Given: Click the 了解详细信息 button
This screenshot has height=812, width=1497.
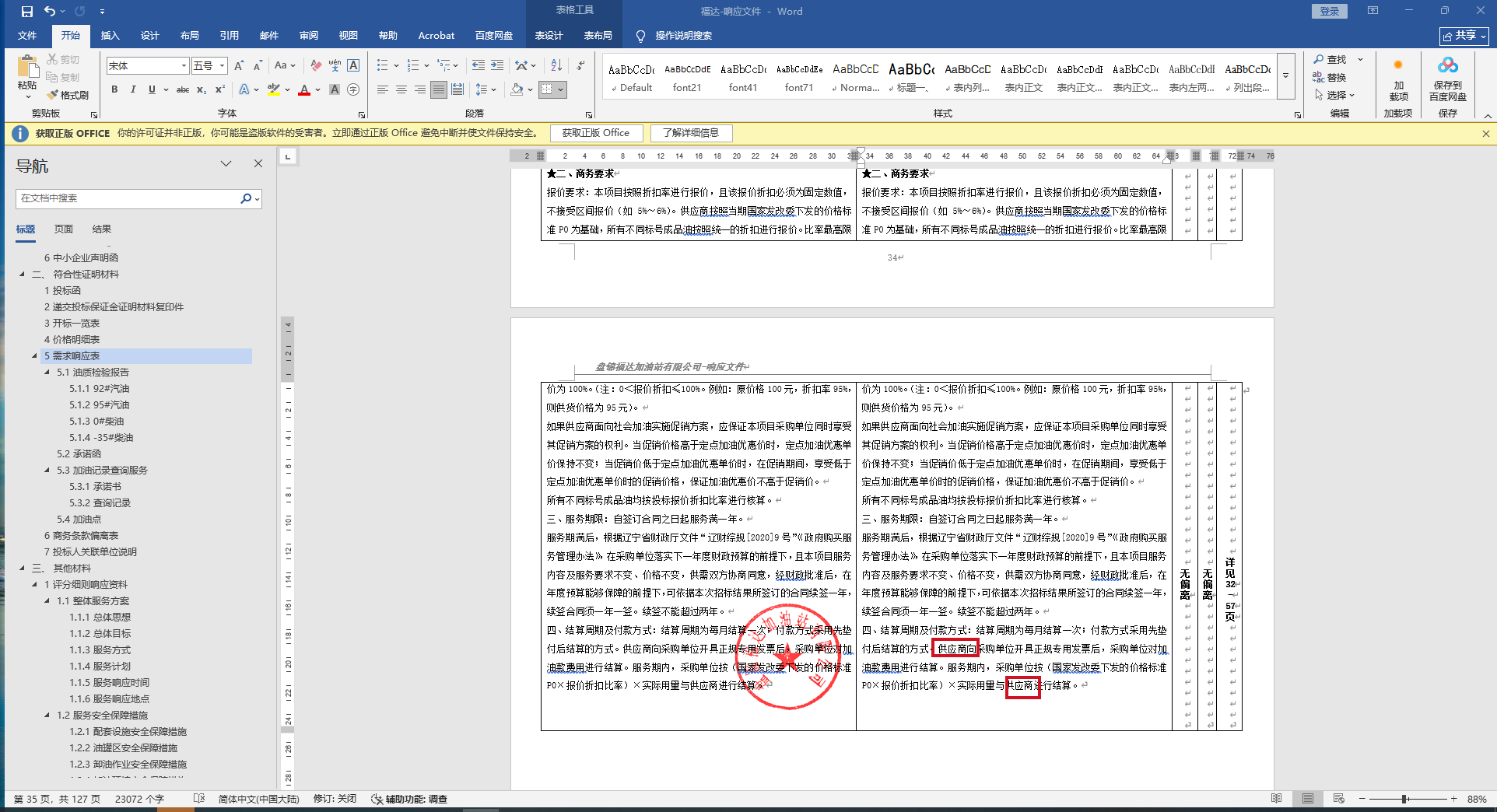Looking at the screenshot, I should click(691, 133).
